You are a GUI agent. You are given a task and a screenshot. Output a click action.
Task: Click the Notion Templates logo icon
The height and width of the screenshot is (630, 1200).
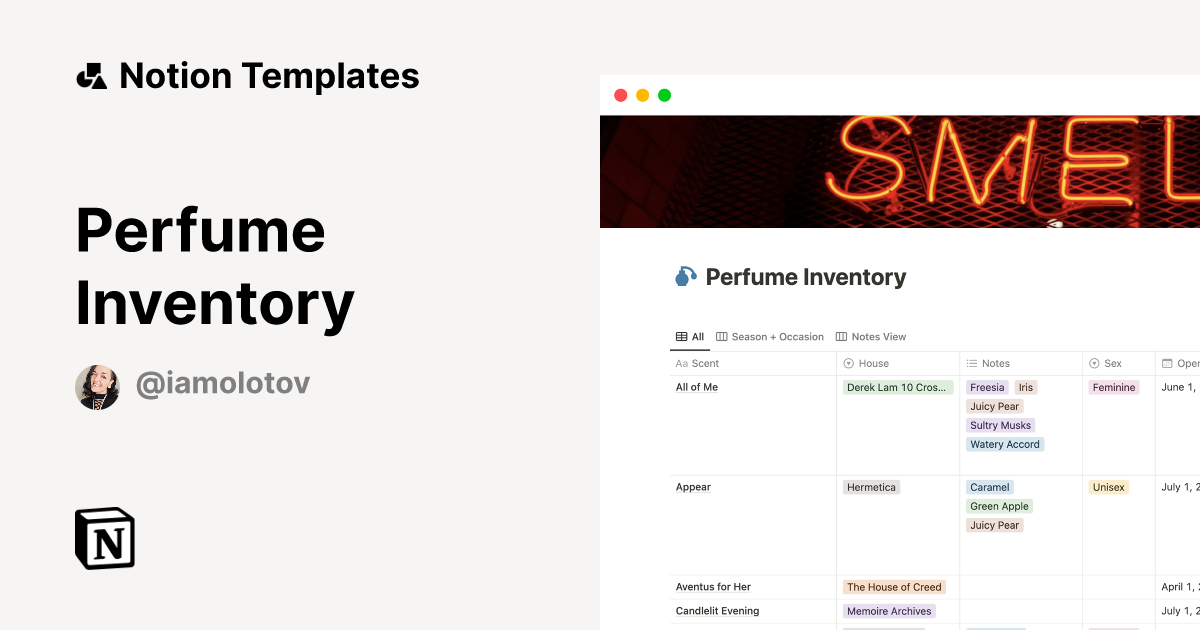click(x=91, y=75)
